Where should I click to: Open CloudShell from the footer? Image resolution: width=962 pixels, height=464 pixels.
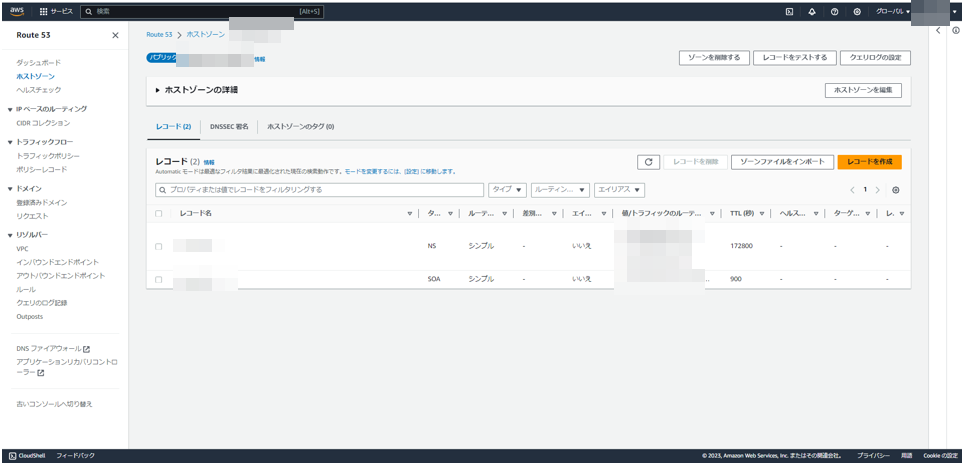pos(29,456)
